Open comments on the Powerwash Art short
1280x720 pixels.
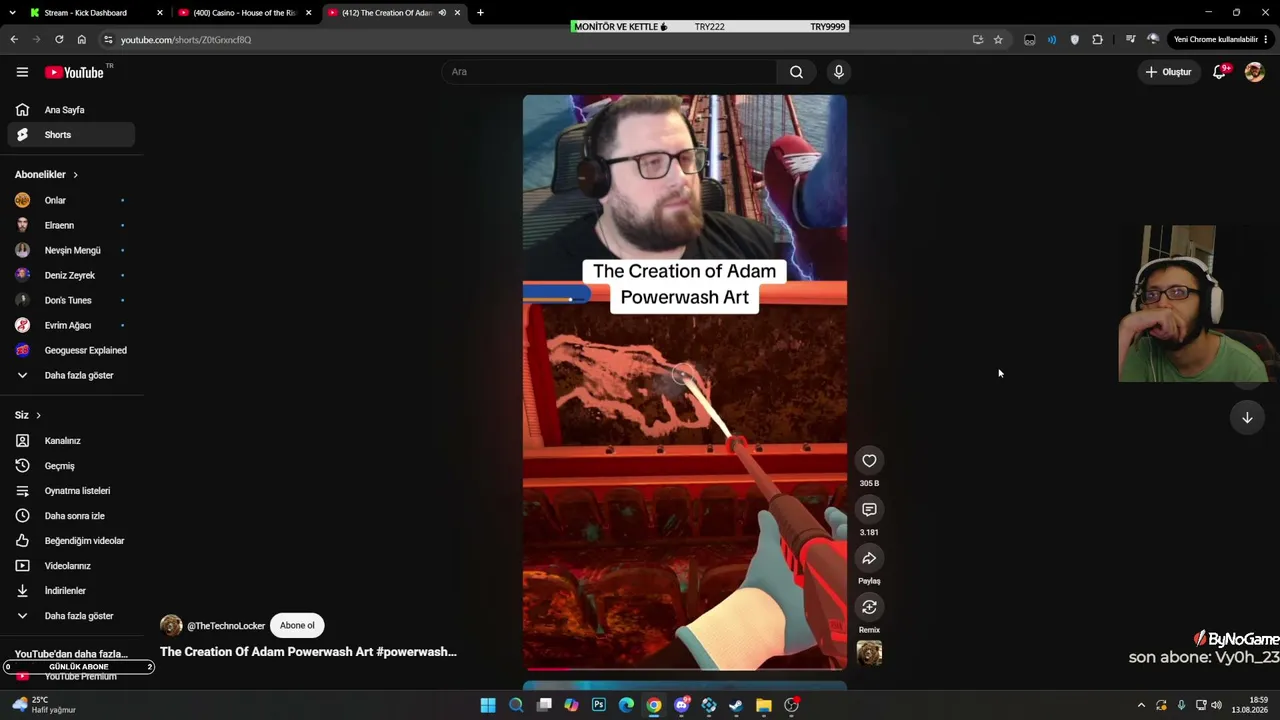pos(869,510)
